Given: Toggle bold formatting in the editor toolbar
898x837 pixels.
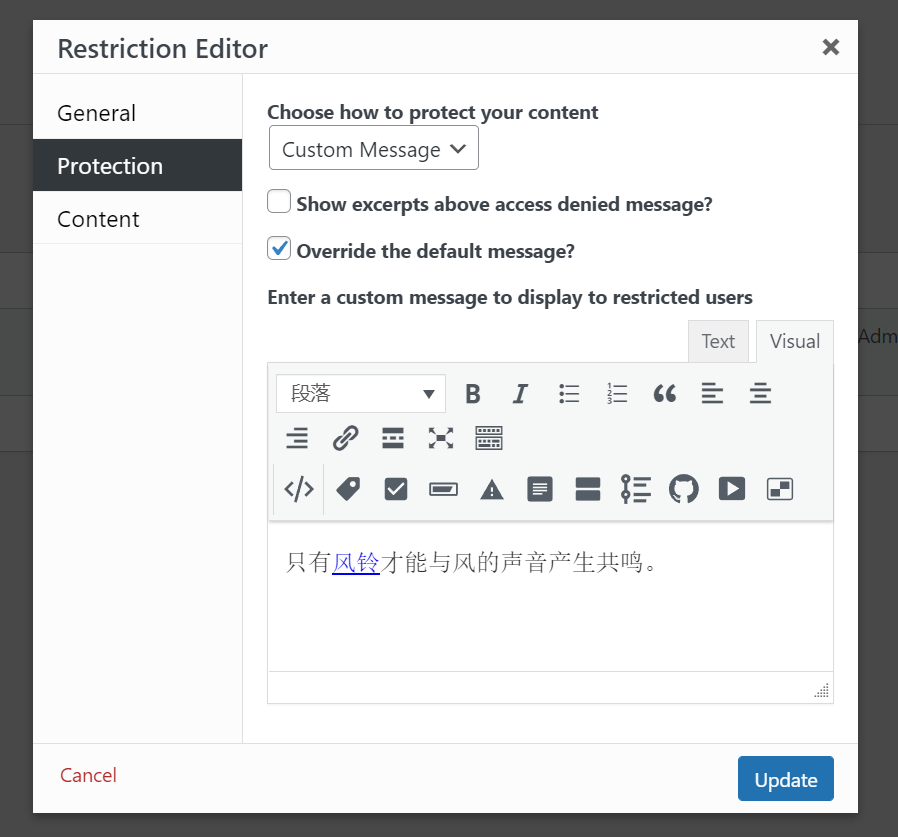Looking at the screenshot, I should point(472,394).
